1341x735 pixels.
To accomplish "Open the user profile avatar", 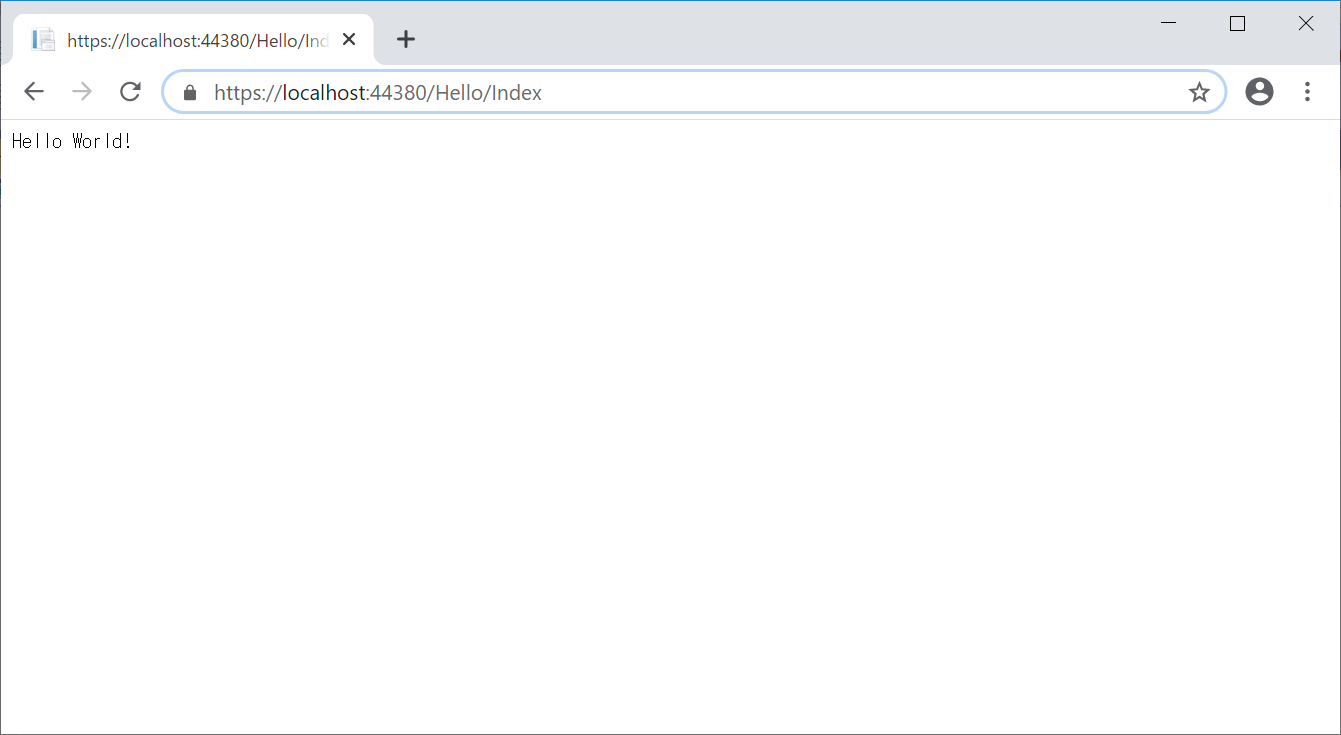I will [x=1259, y=92].
